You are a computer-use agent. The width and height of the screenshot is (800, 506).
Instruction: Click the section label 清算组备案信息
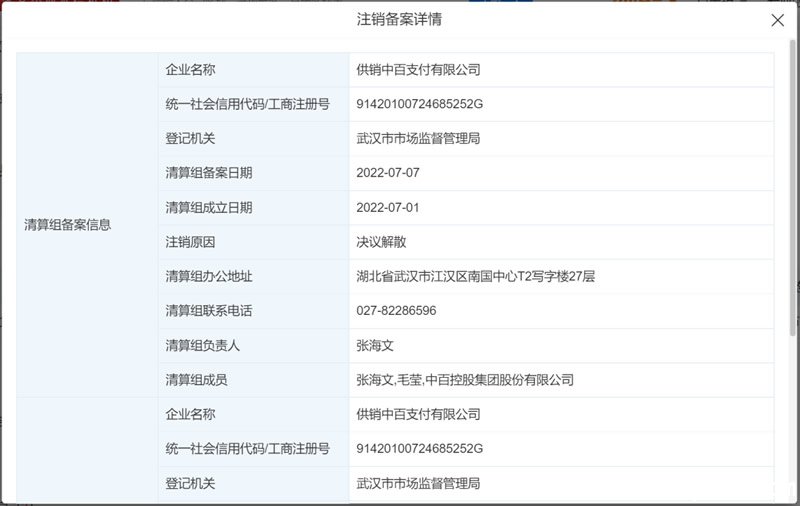point(67,224)
